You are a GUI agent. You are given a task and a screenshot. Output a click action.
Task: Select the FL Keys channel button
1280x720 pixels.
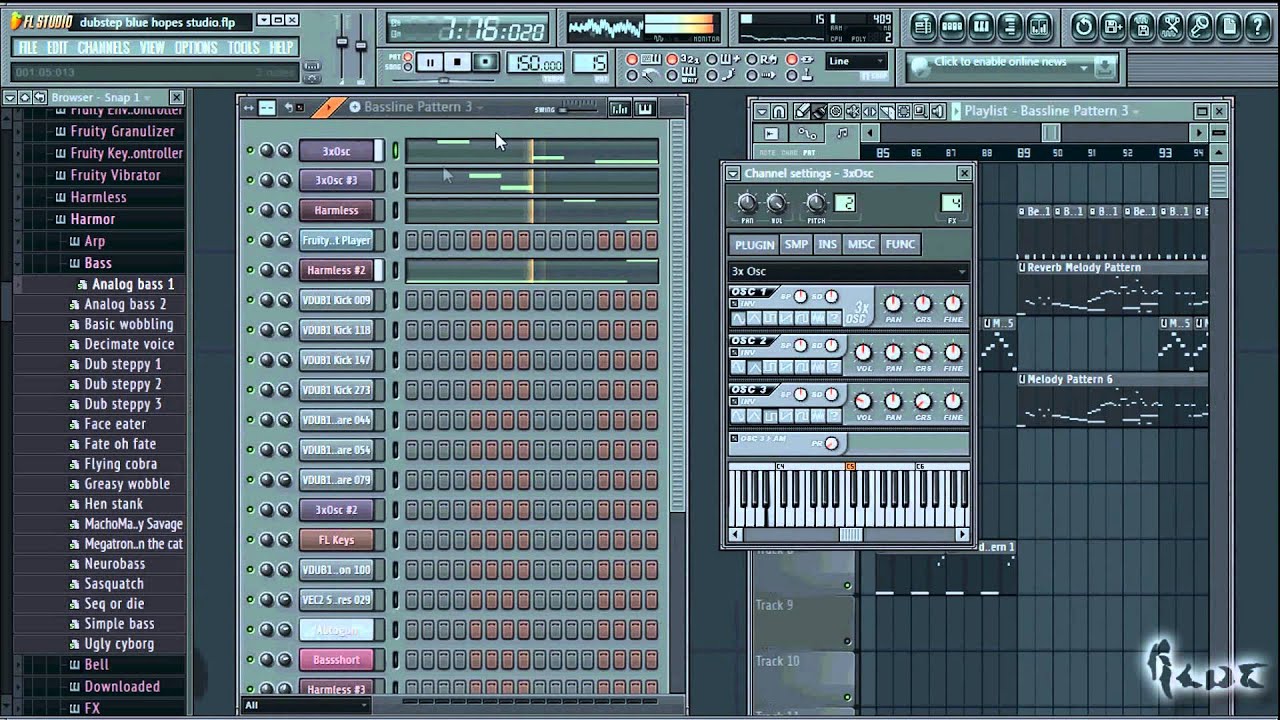coord(336,540)
